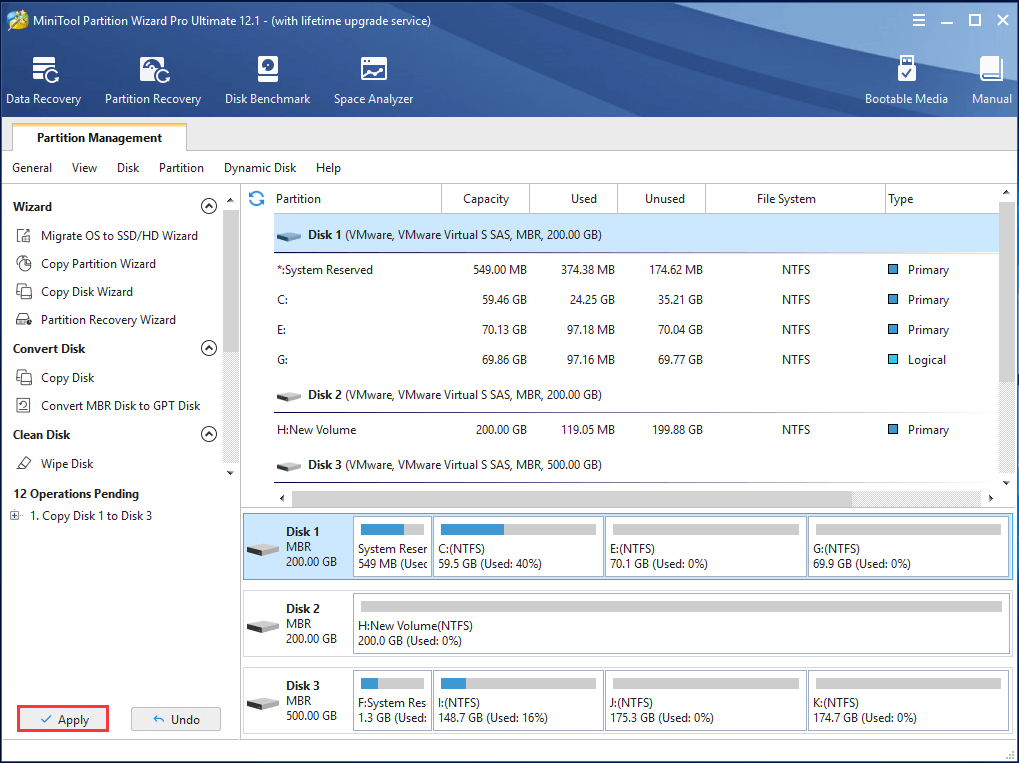This screenshot has width=1019, height=763.
Task: Select E:(NTFS) partition block on Disk 1
Action: pyautogui.click(x=705, y=547)
